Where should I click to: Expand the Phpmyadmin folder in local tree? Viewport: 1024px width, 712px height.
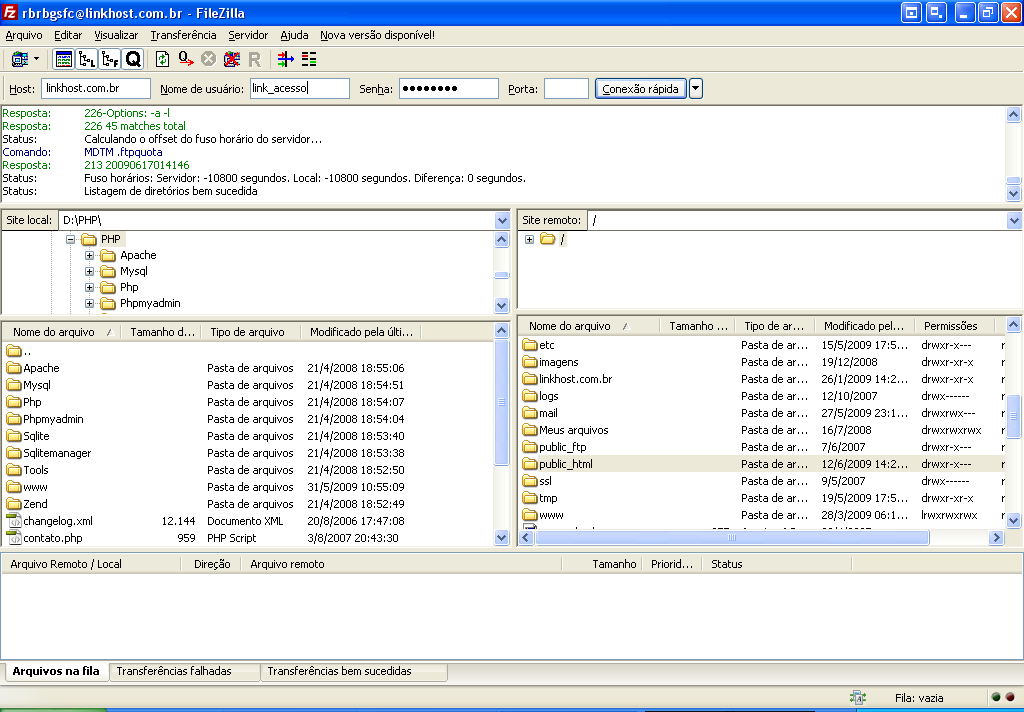coord(89,304)
